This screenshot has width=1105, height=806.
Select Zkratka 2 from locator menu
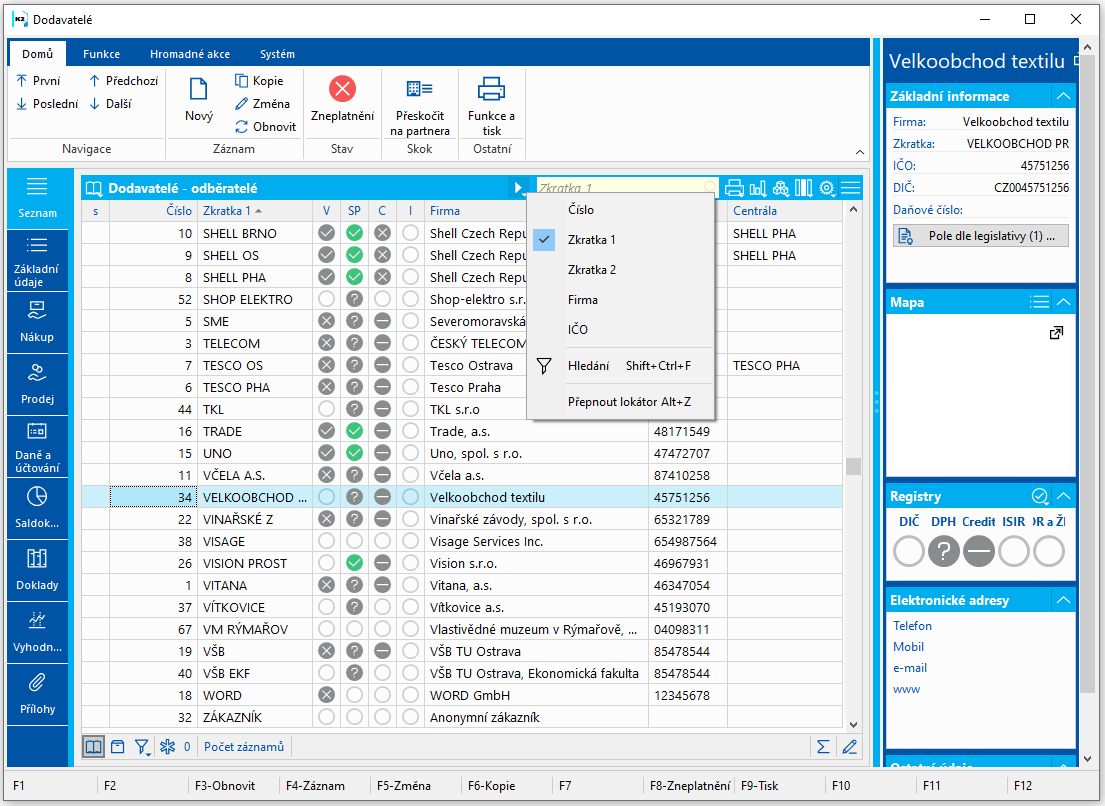pos(592,270)
